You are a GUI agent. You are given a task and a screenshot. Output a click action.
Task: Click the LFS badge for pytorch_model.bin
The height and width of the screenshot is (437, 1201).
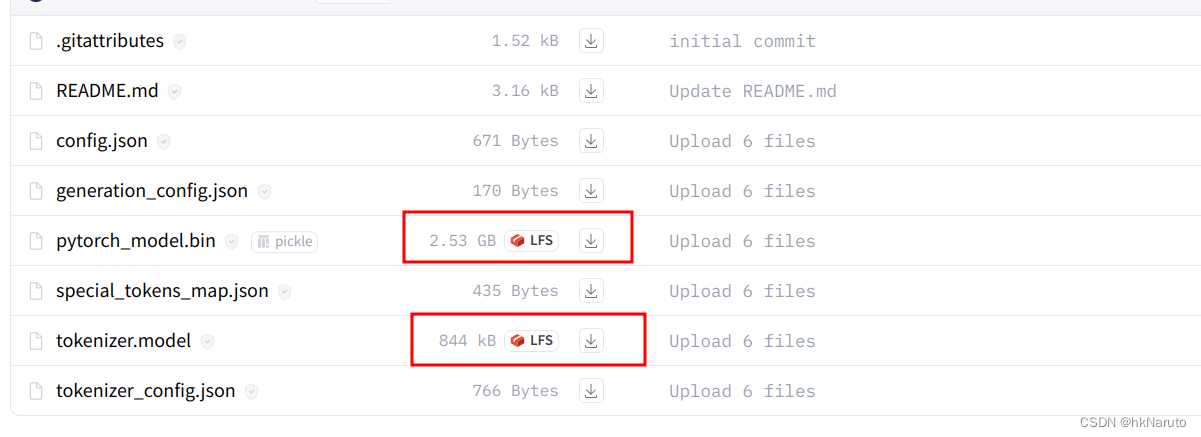pyautogui.click(x=531, y=241)
